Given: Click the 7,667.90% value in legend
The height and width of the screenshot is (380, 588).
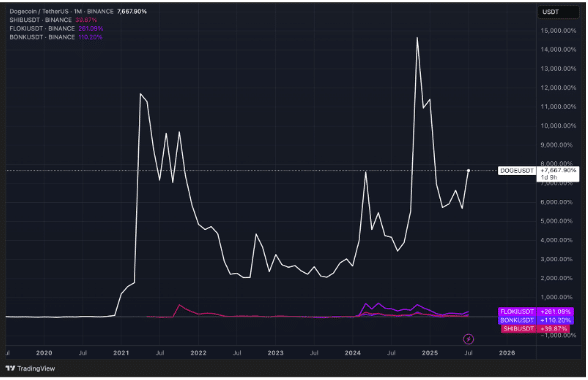Looking at the screenshot, I should 132,12.
